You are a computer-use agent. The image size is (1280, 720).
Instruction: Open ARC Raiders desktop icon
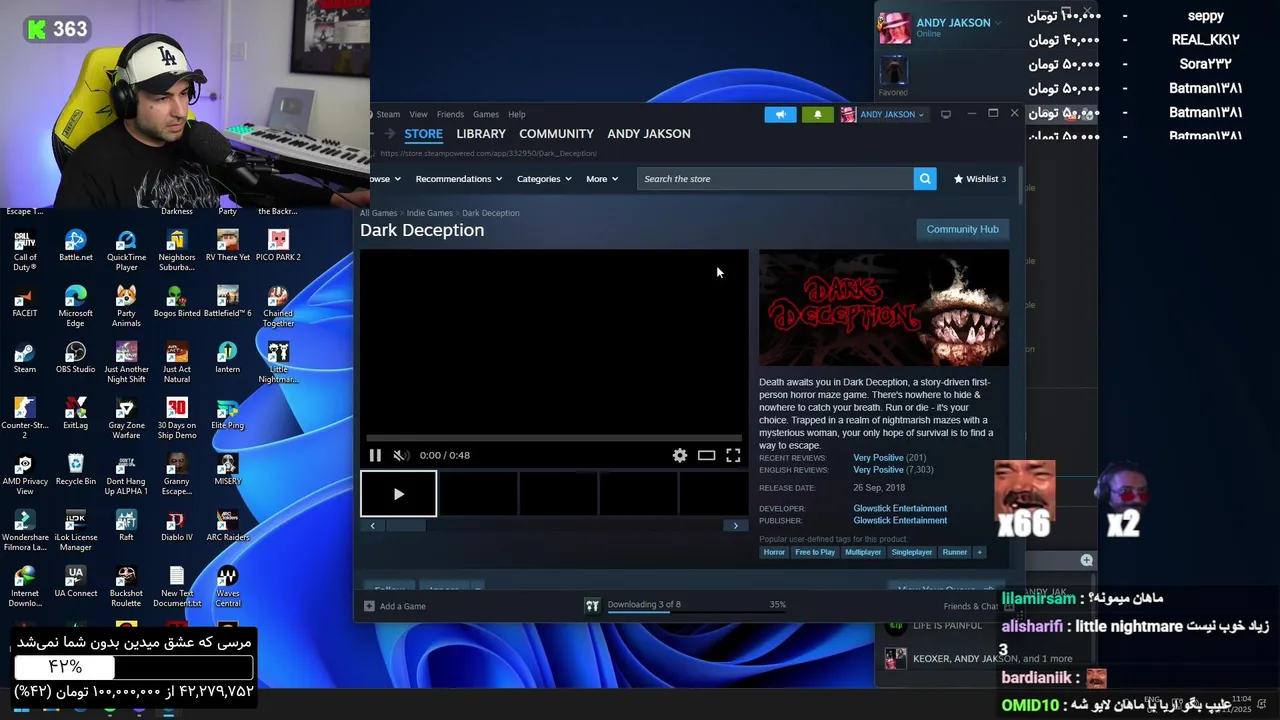pos(228,526)
